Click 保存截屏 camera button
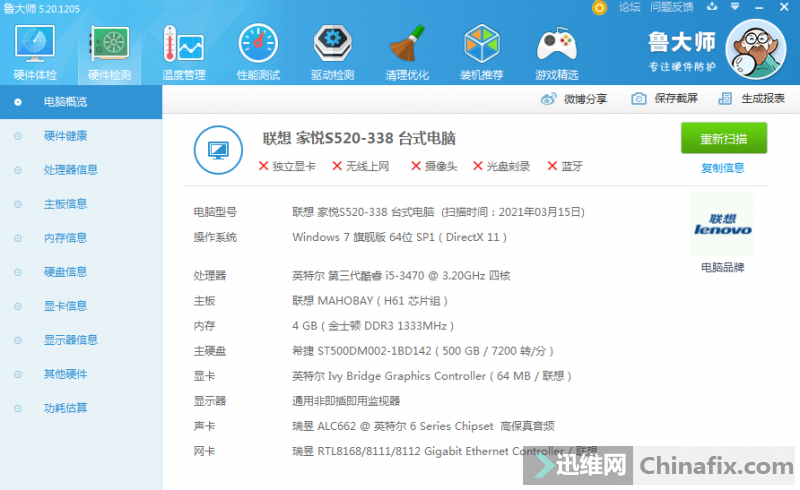800x490 pixels. 664,98
